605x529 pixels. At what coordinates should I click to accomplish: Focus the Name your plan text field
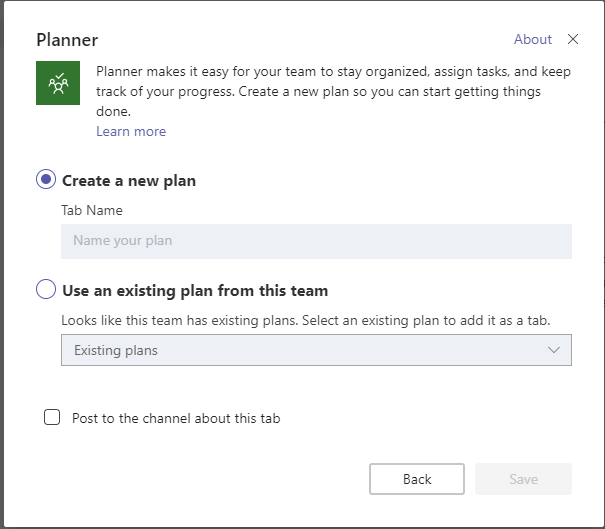(x=316, y=241)
